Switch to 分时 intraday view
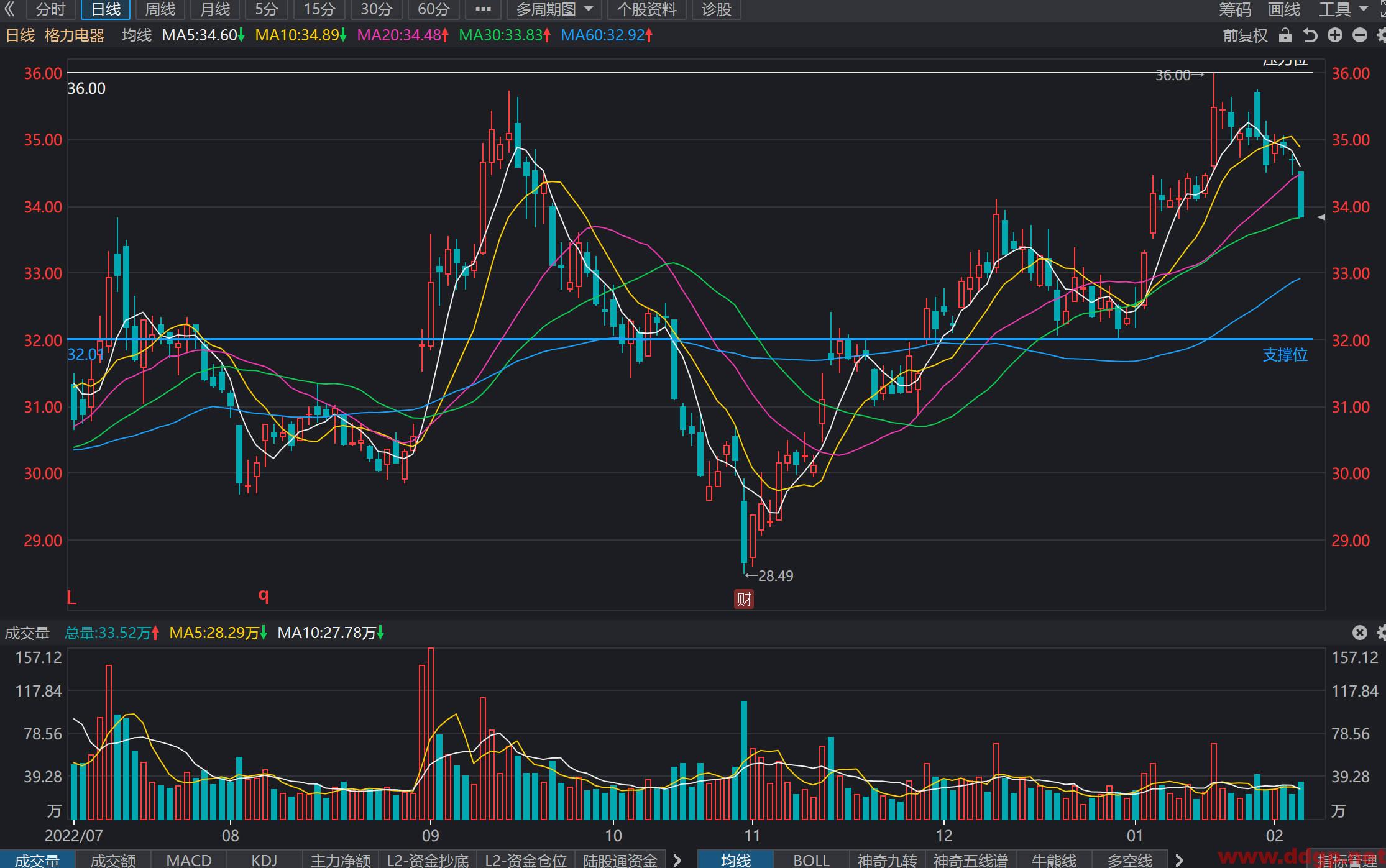This screenshot has width=1386, height=868. coord(50,9)
